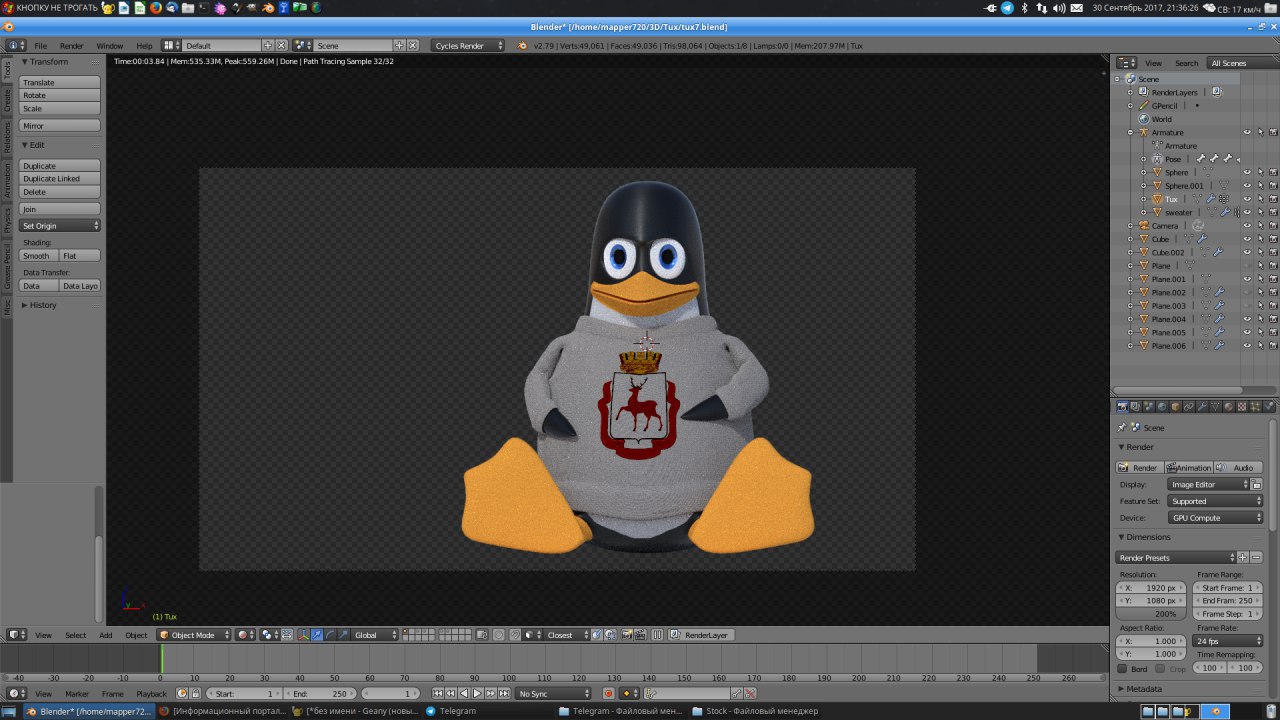The height and width of the screenshot is (720, 1280).
Task: Toggle the lock interface icon beside Display
Action: (1256, 485)
